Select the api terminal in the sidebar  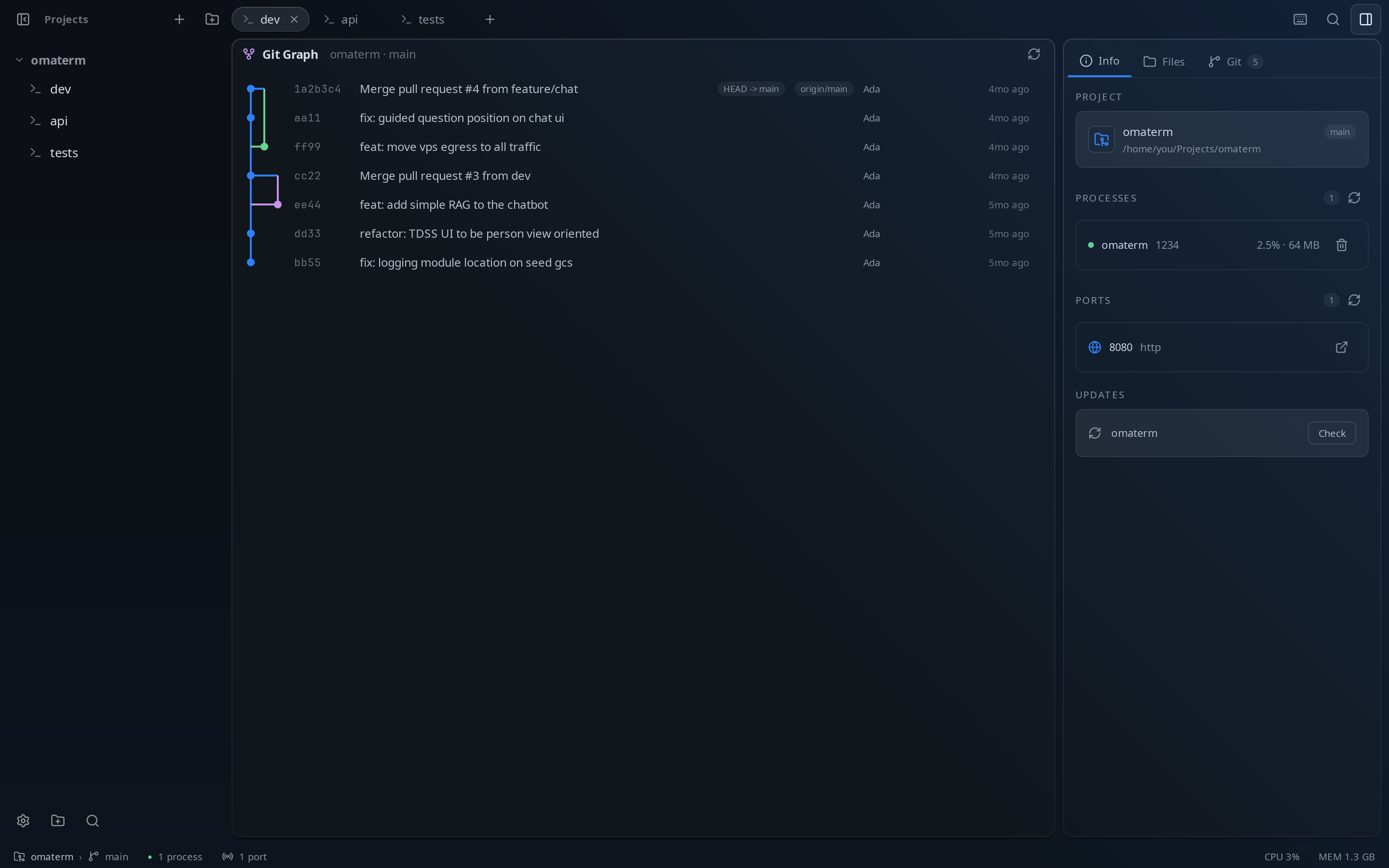pyautogui.click(x=115, y=121)
